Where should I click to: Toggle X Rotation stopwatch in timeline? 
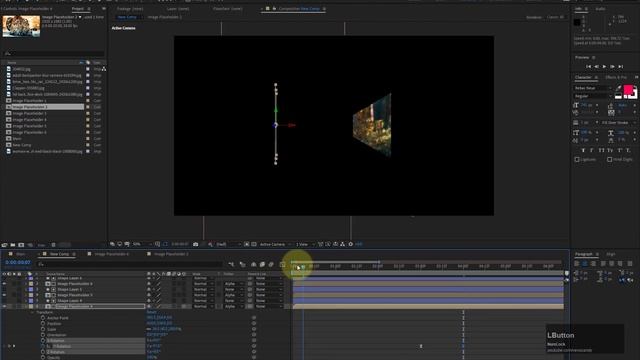point(43,340)
